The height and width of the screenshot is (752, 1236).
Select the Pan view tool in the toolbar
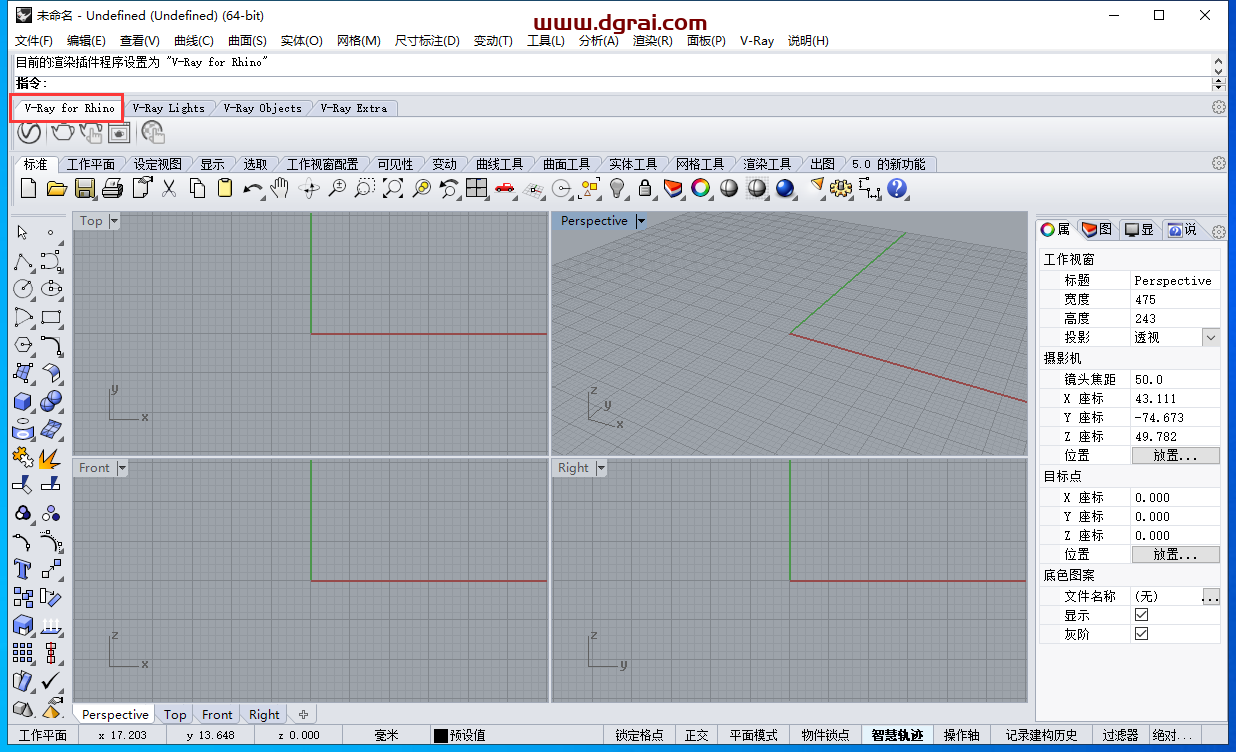pos(278,188)
